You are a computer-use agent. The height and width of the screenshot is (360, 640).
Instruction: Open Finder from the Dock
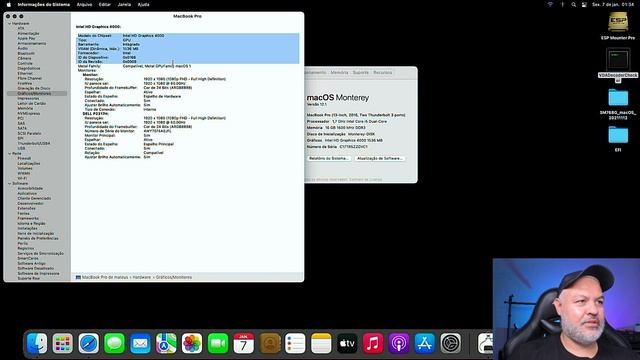(37, 343)
